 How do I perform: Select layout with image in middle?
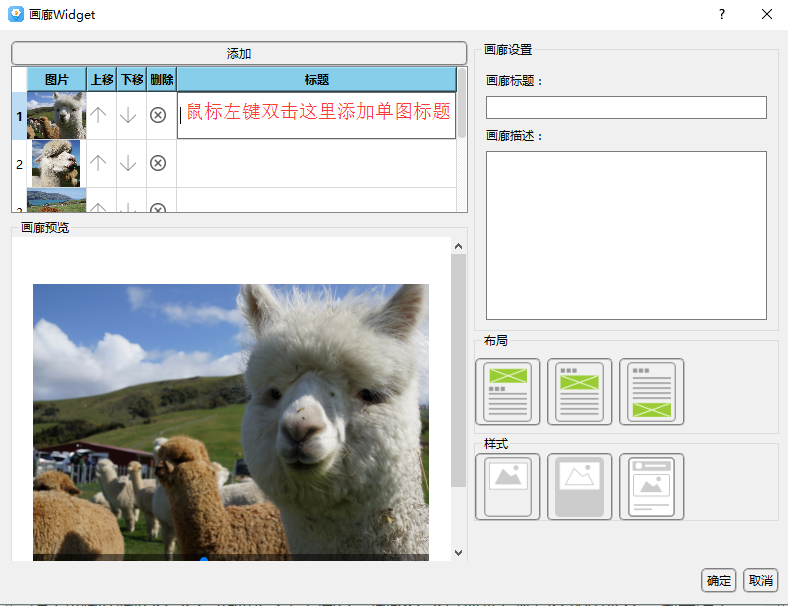pyautogui.click(x=580, y=391)
